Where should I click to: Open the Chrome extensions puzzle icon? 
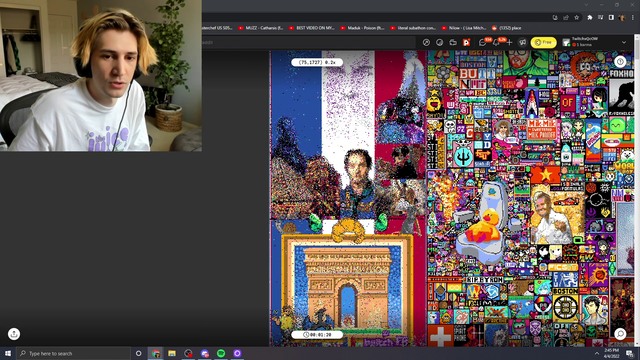[589, 18]
